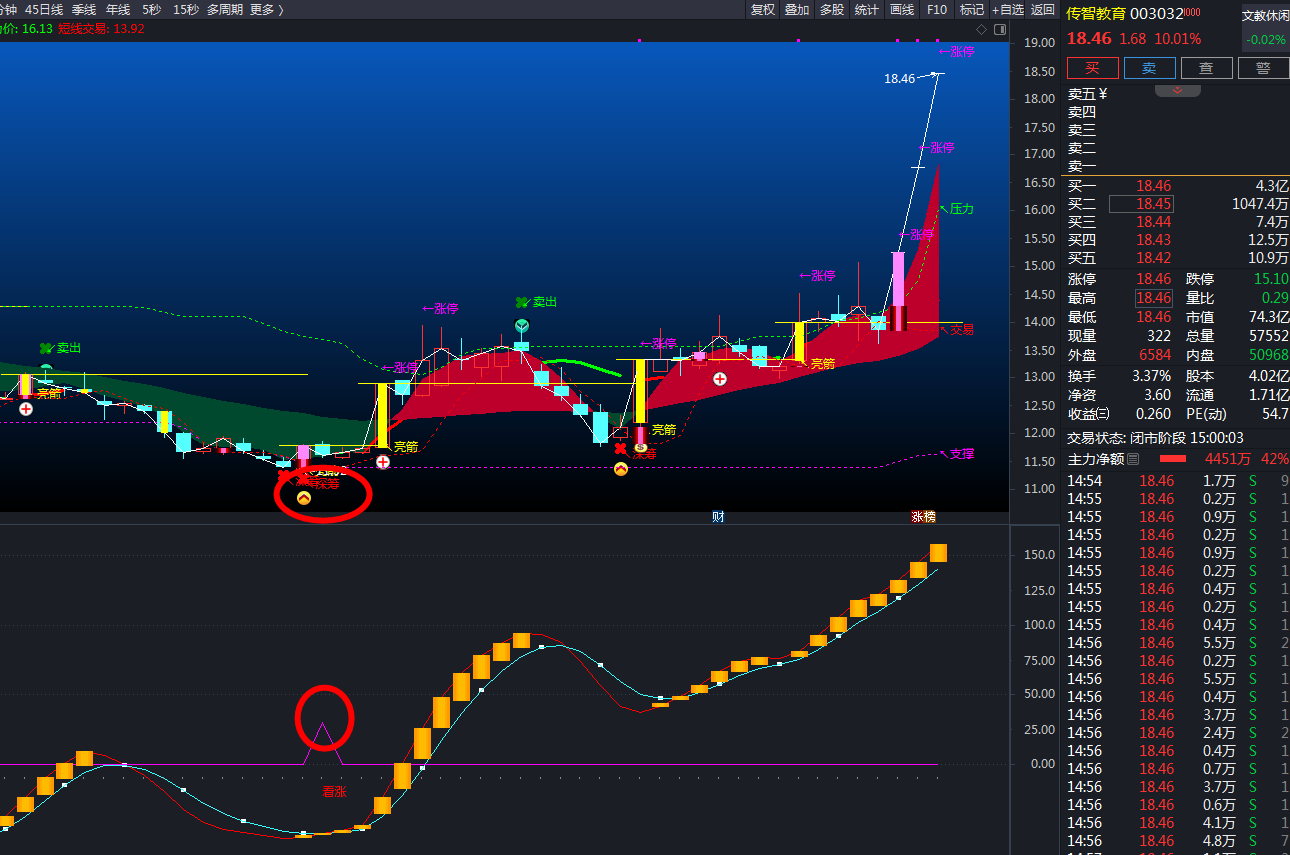
Task: Click the 19.00 label on the price axis
Action: 1040,42
